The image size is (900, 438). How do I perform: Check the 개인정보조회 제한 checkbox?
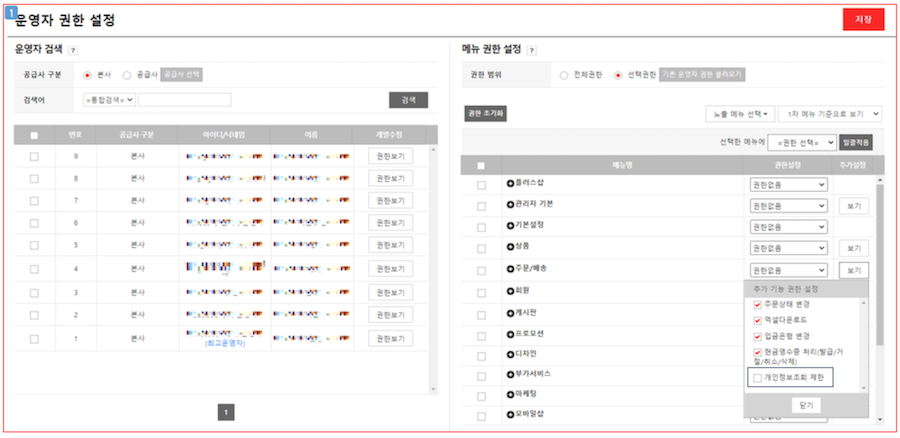757,378
